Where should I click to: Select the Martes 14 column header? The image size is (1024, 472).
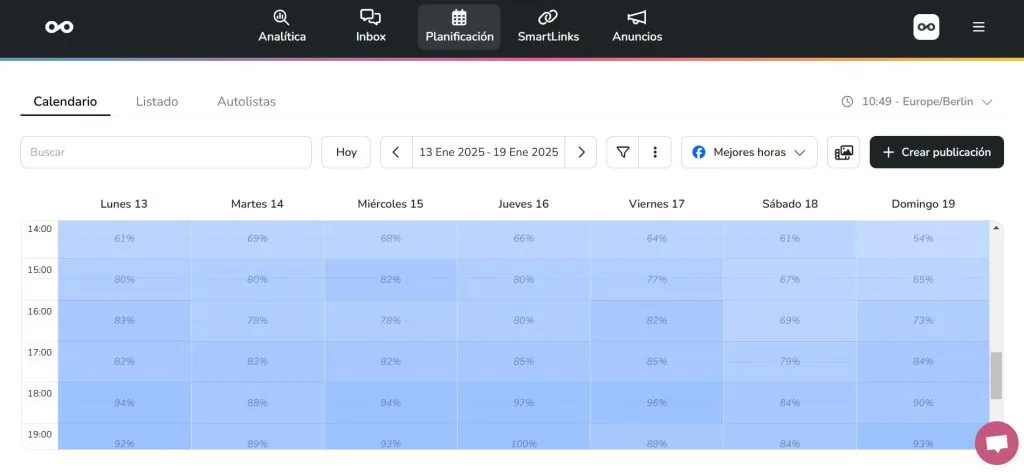pyautogui.click(x=257, y=204)
